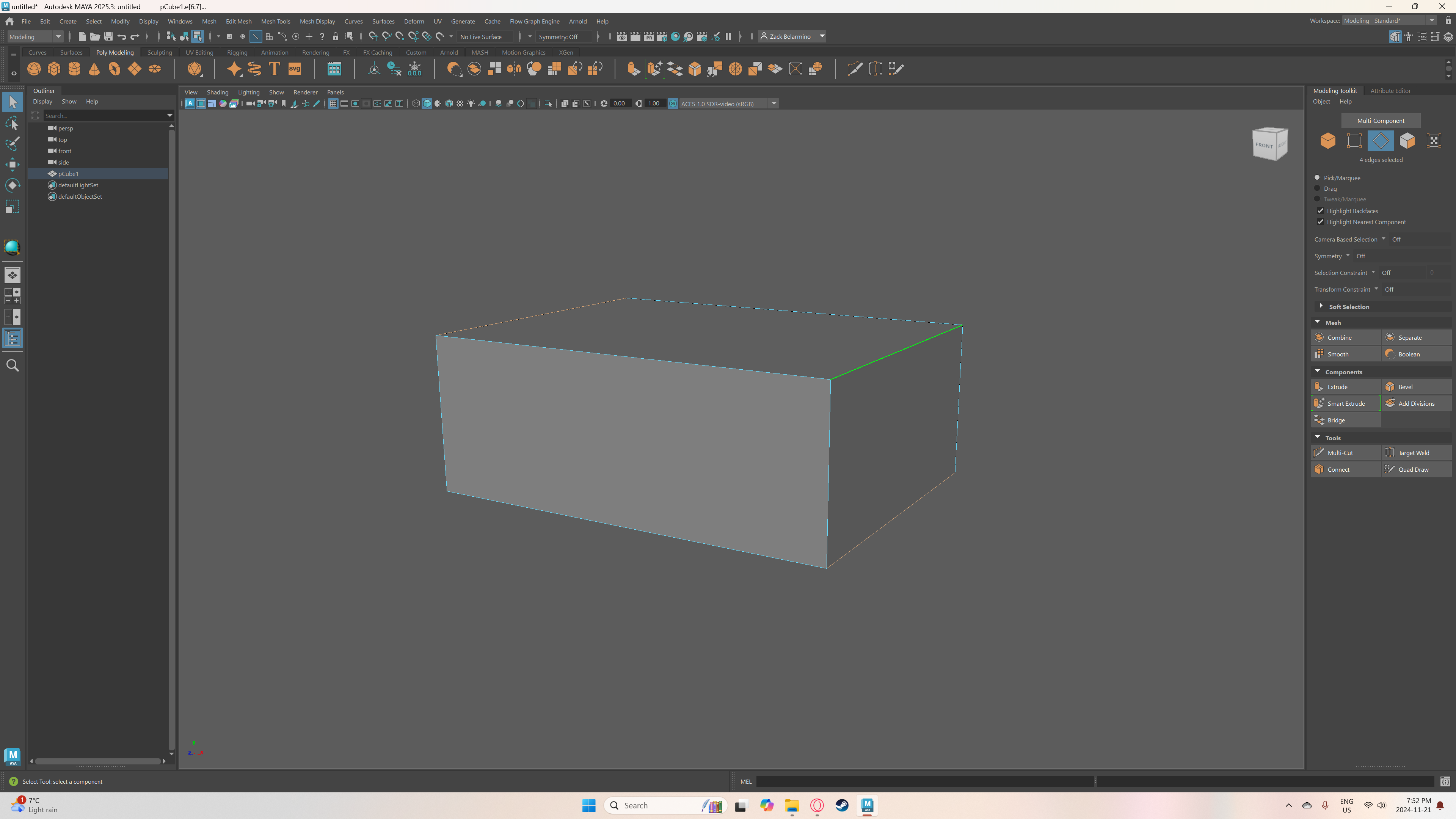Switch to the UV Editing shelf tab

point(199,53)
